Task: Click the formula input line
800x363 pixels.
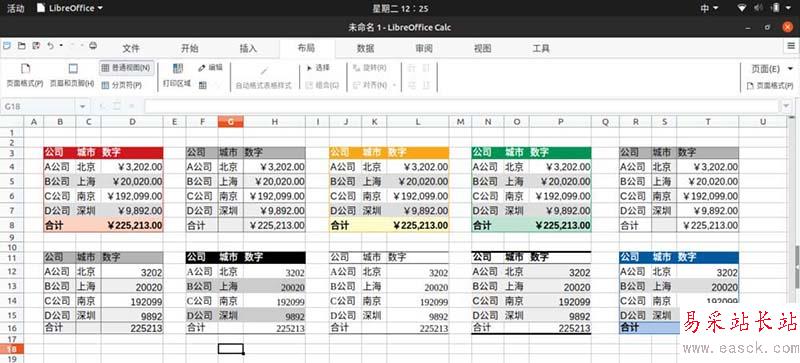Action: (x=462, y=106)
